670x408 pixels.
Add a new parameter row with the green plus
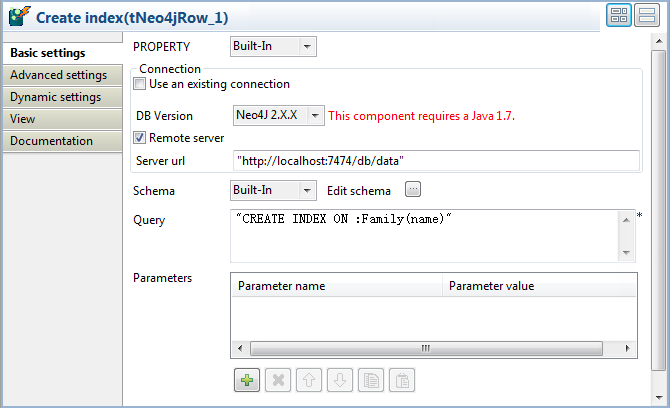click(x=245, y=380)
